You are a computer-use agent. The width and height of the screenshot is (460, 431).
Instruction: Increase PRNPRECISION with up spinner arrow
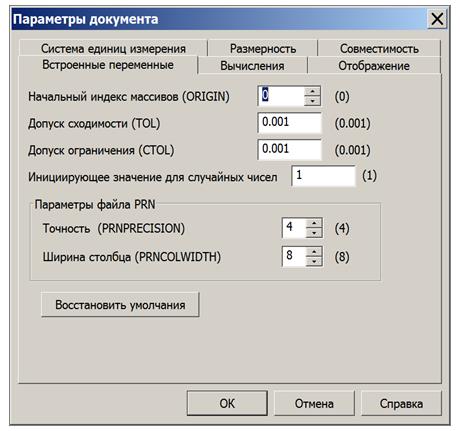[x=314, y=223]
